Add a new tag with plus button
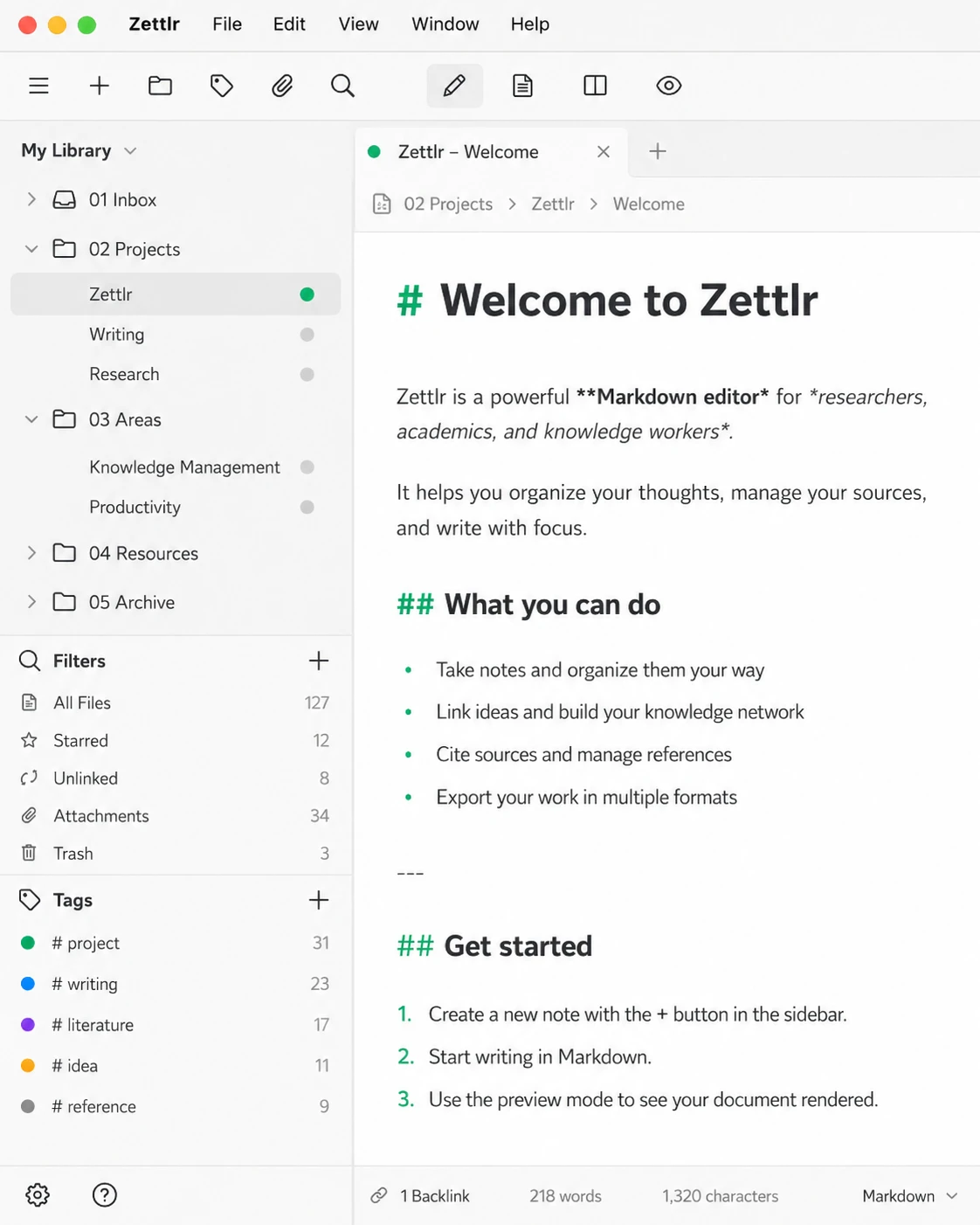The height and width of the screenshot is (1225, 980). [x=319, y=900]
